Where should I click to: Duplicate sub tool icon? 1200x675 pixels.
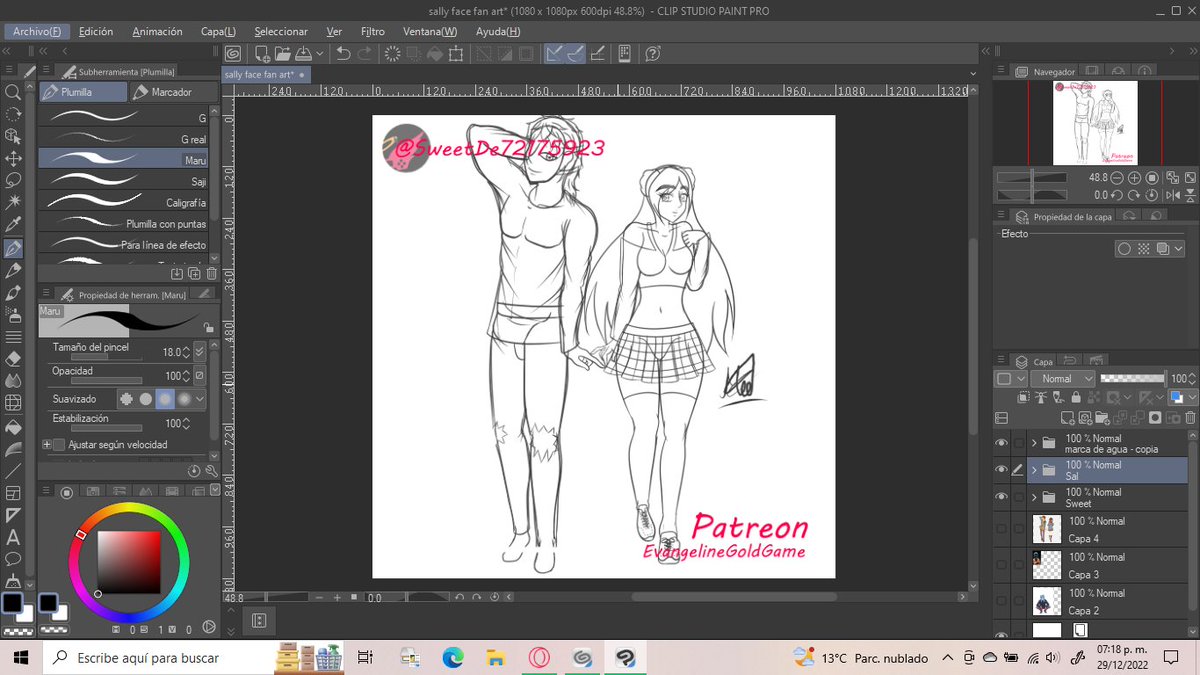(x=195, y=273)
